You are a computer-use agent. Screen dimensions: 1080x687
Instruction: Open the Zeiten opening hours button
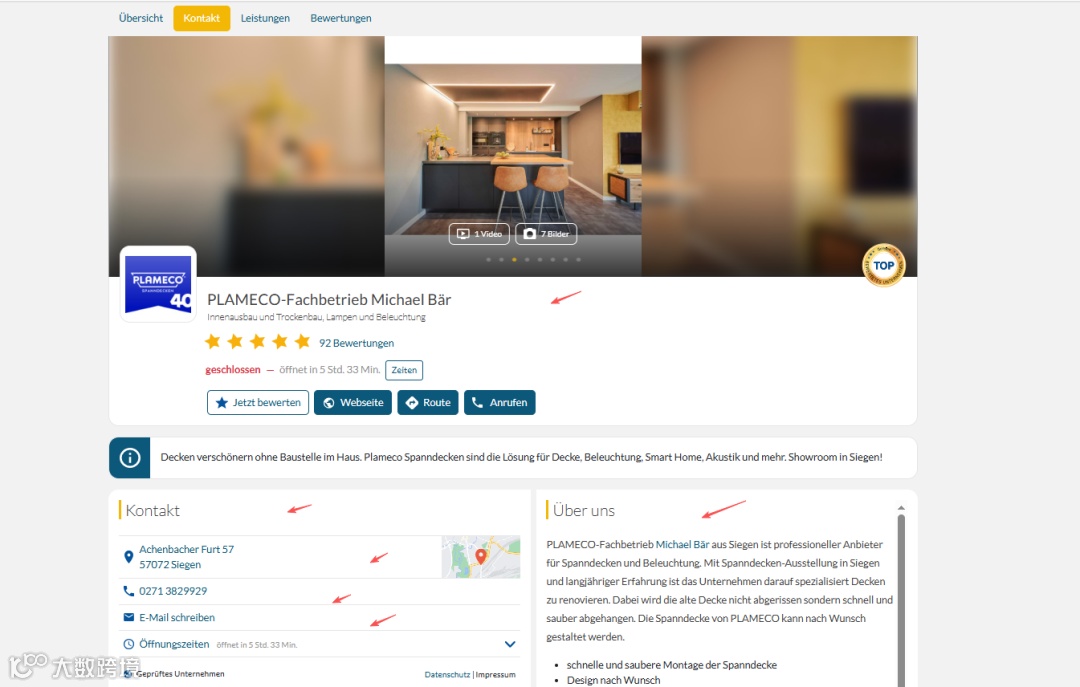pyautogui.click(x=404, y=370)
